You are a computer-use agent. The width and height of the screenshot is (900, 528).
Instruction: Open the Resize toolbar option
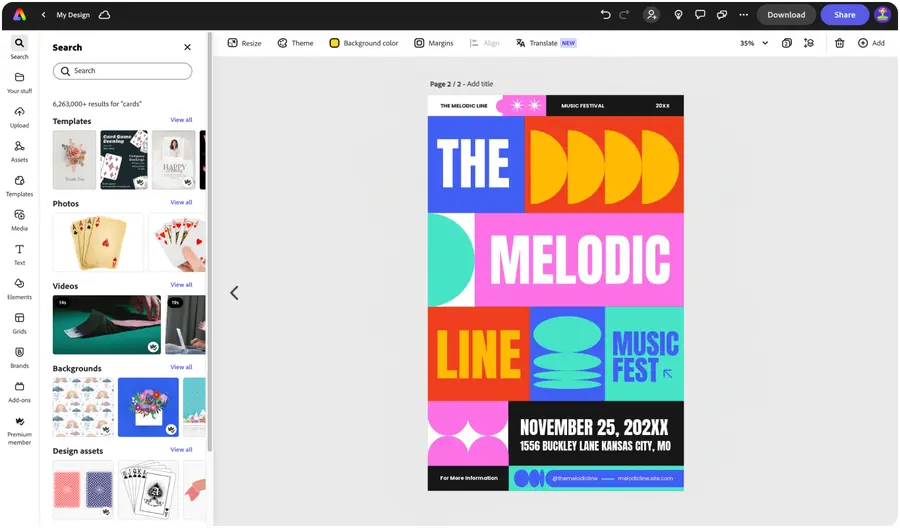pyautogui.click(x=245, y=43)
